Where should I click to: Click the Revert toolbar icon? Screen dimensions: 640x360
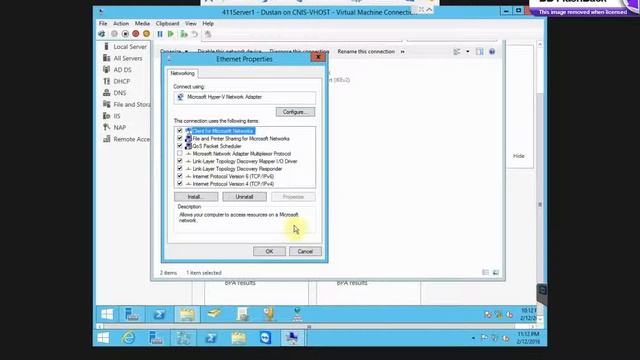pos(195,34)
